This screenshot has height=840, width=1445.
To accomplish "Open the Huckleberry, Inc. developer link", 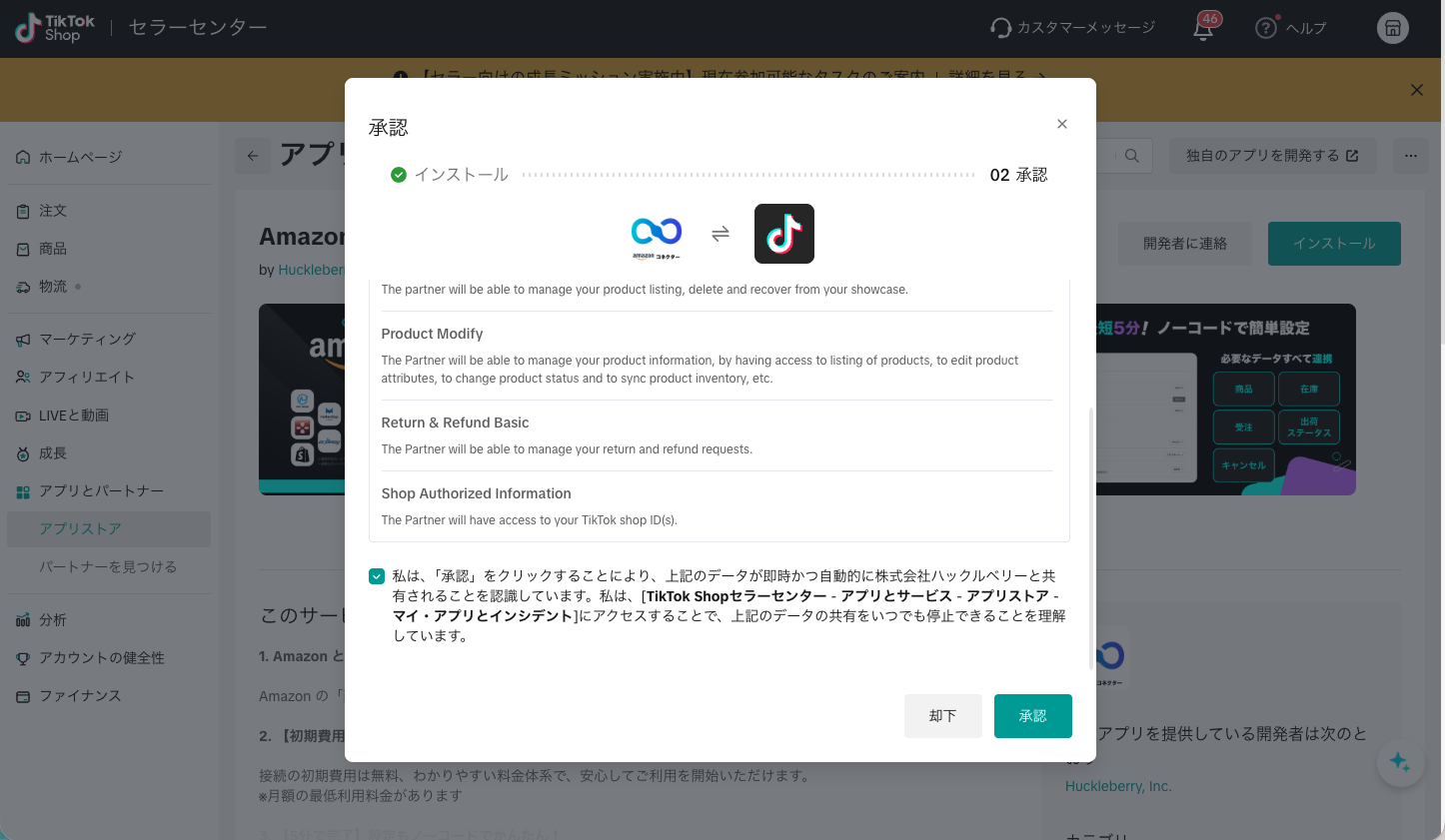I will click(1118, 786).
